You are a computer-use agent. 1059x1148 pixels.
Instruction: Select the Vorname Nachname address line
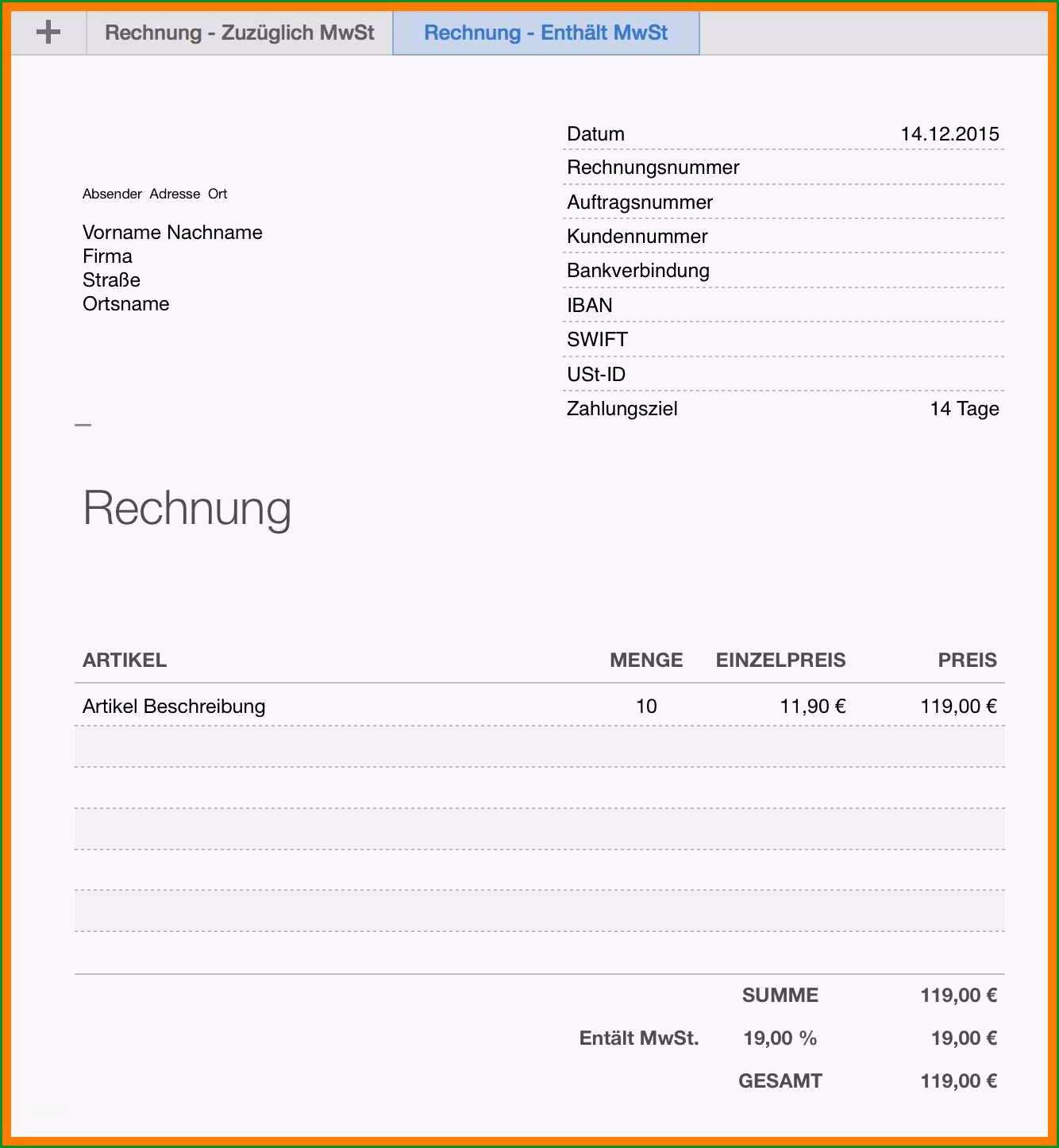172,233
